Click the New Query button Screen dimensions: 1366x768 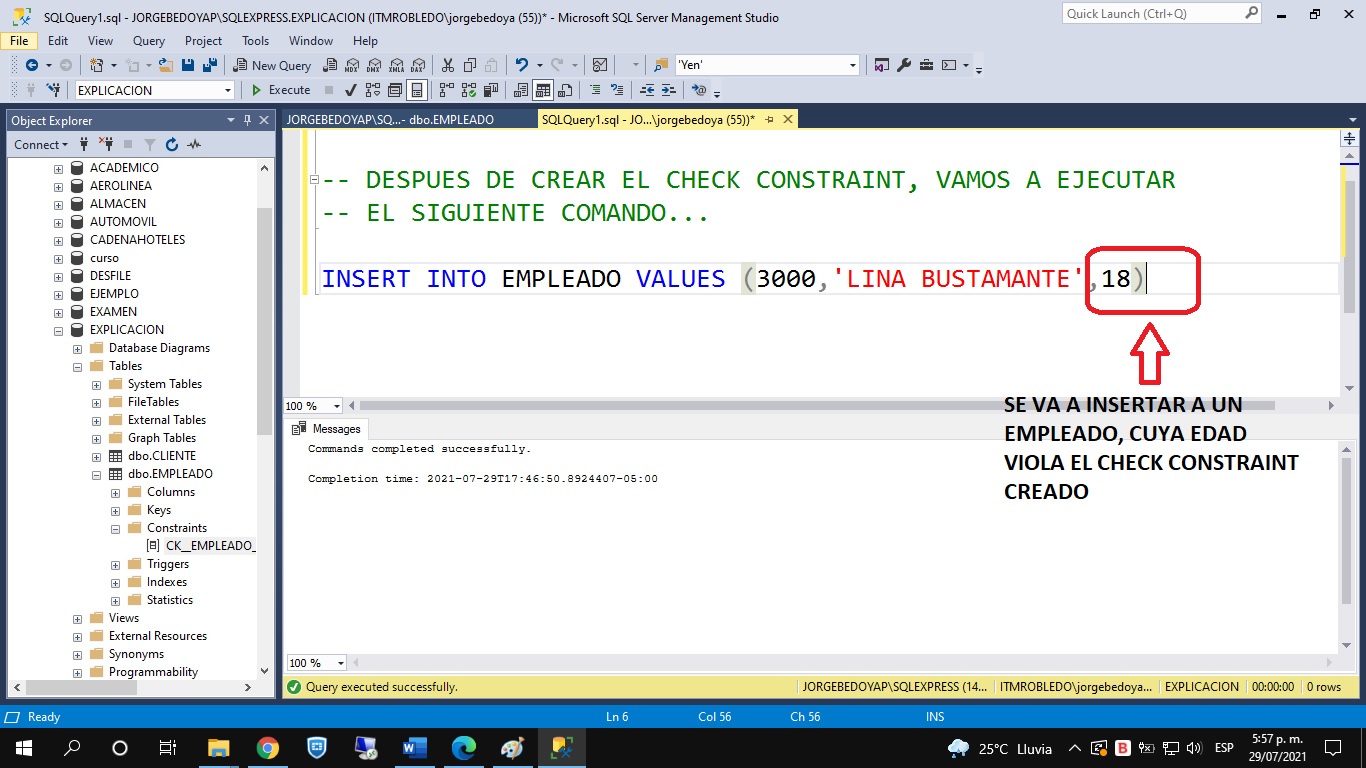click(x=273, y=65)
